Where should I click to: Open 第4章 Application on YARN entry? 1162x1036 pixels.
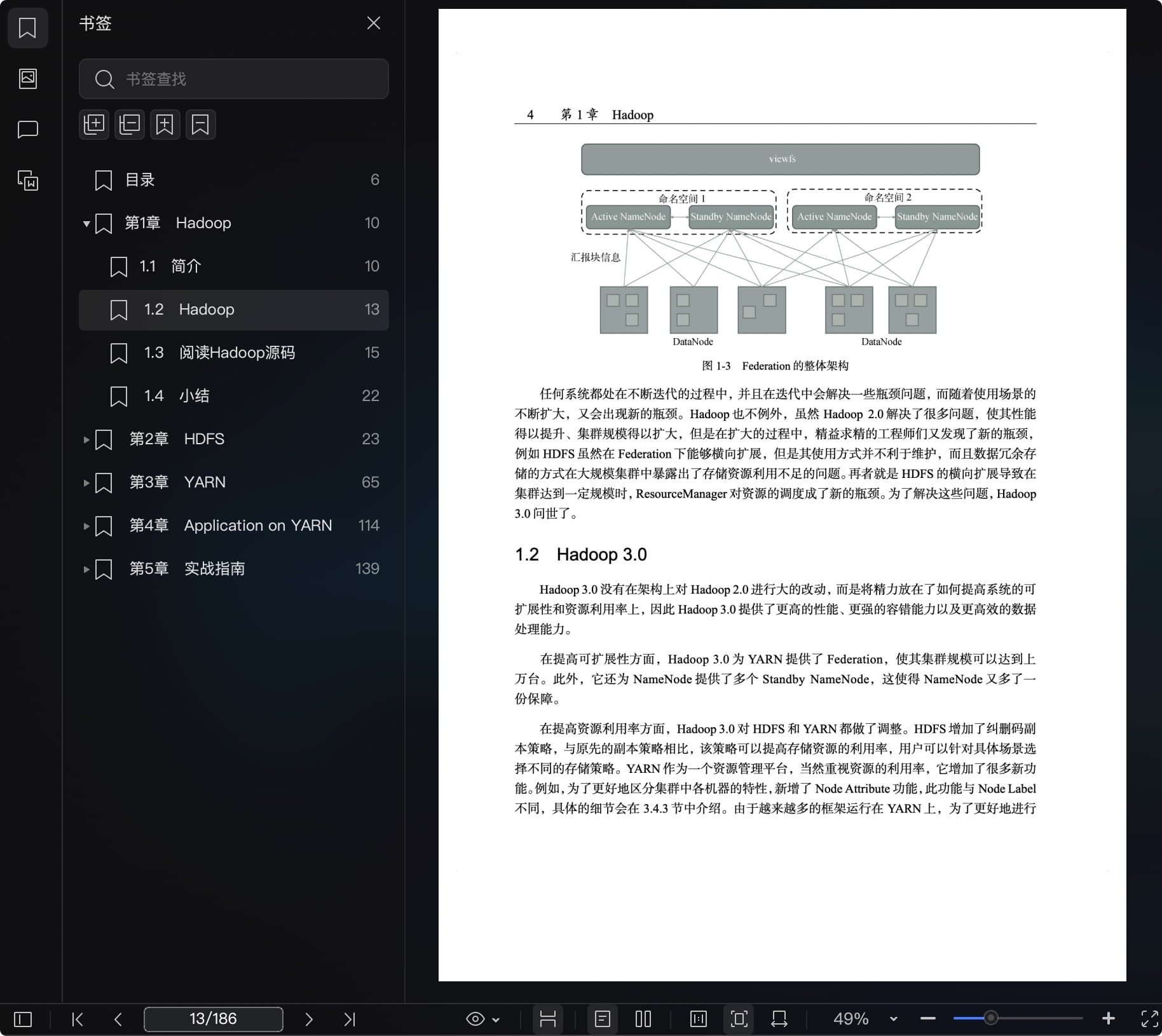[234, 526]
